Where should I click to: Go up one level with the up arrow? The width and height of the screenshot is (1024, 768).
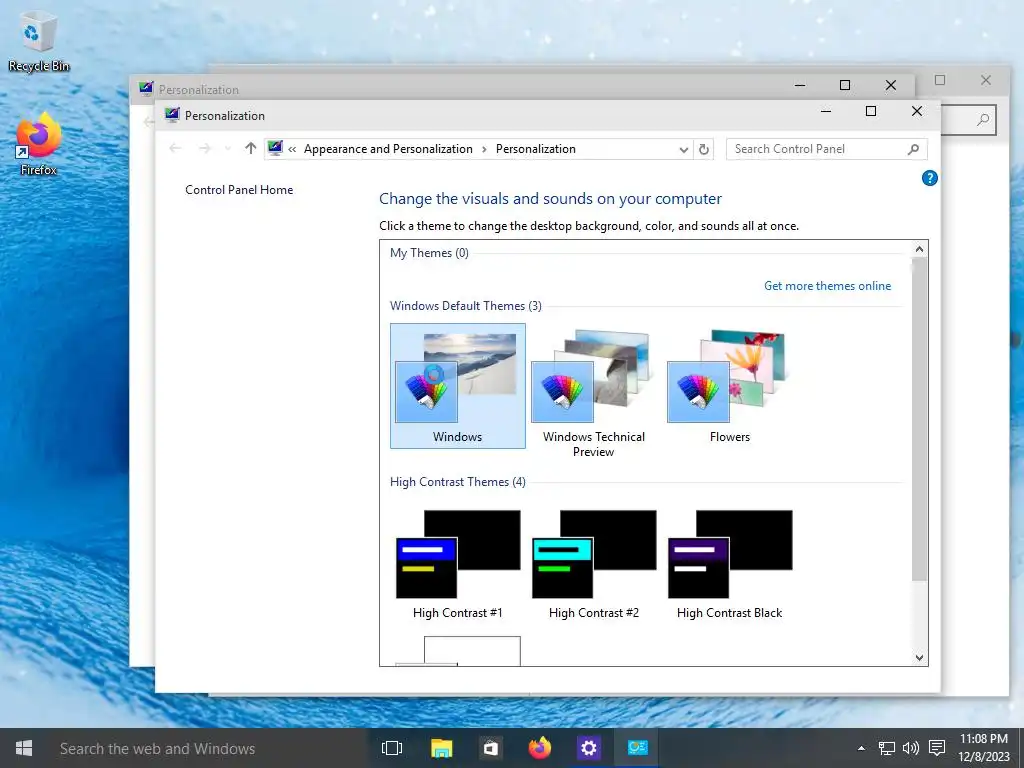click(250, 149)
